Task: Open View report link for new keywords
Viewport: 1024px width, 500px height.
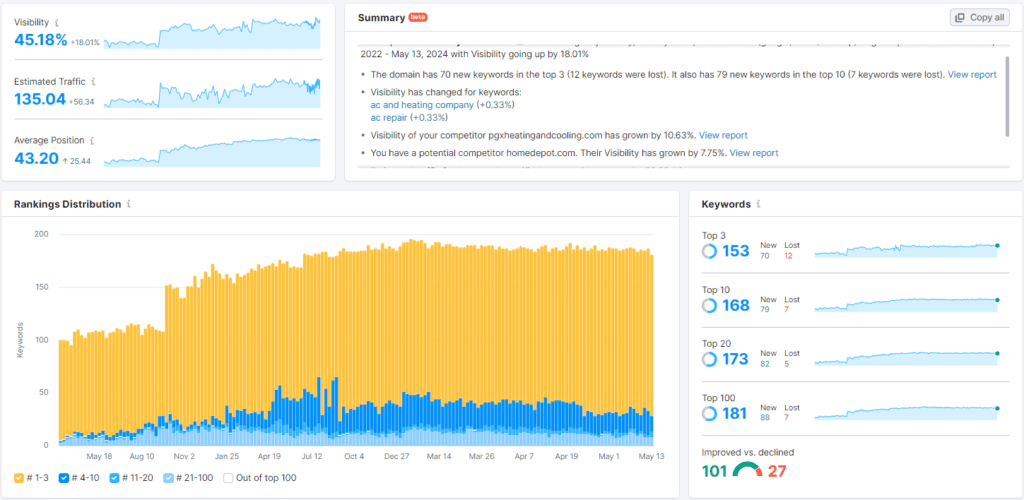Action: (x=972, y=74)
